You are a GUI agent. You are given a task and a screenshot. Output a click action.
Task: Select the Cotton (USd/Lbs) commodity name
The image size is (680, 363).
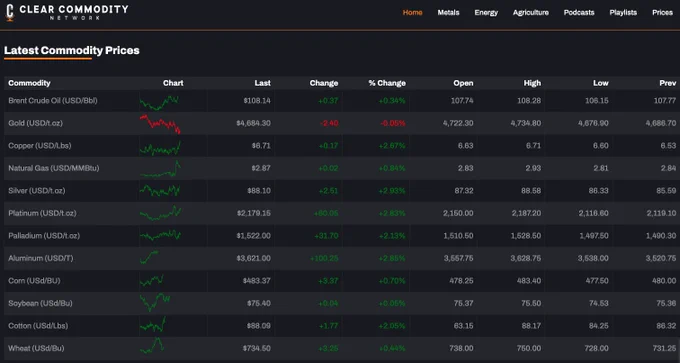(x=38, y=326)
